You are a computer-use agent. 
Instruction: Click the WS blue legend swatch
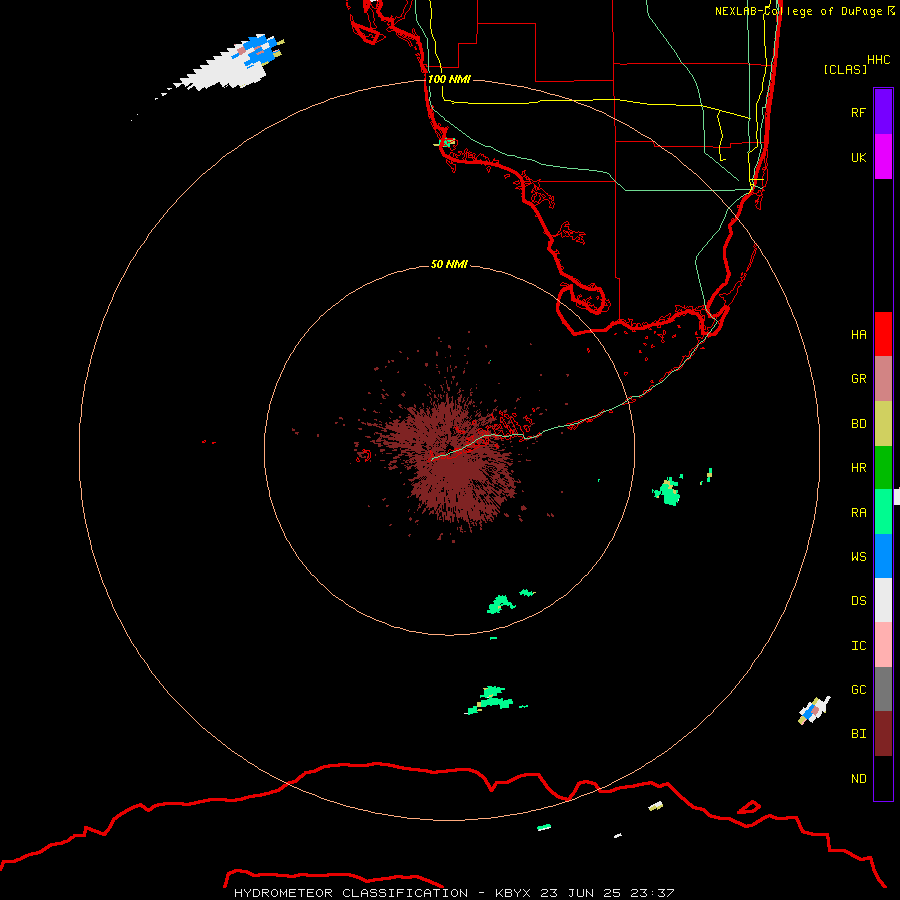(x=883, y=556)
